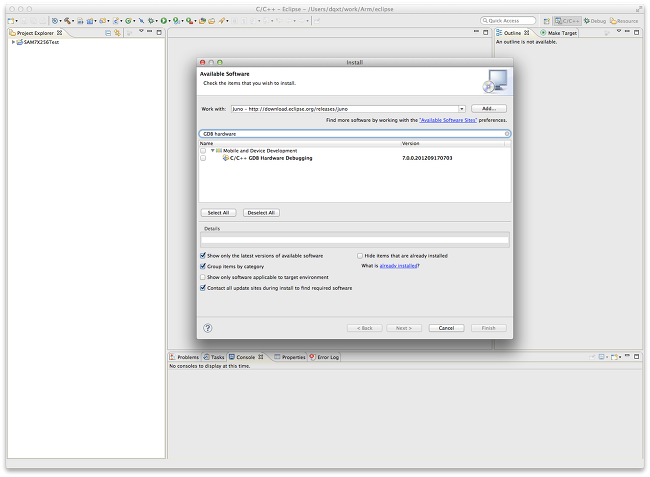The height and width of the screenshot is (477, 650).
Task: Toggle Show only the latest versions checkbox
Action: click(203, 256)
